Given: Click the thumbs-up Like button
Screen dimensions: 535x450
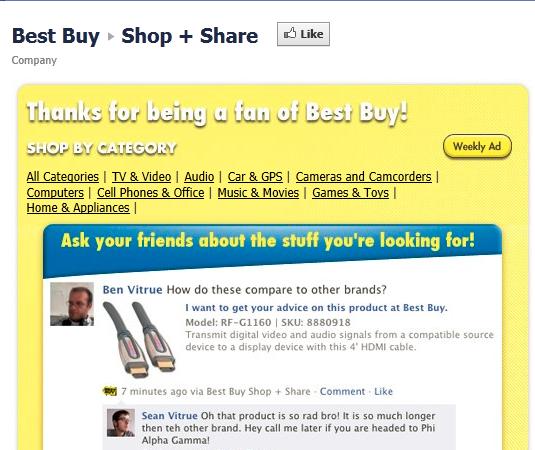Looking at the screenshot, I should [303, 34].
